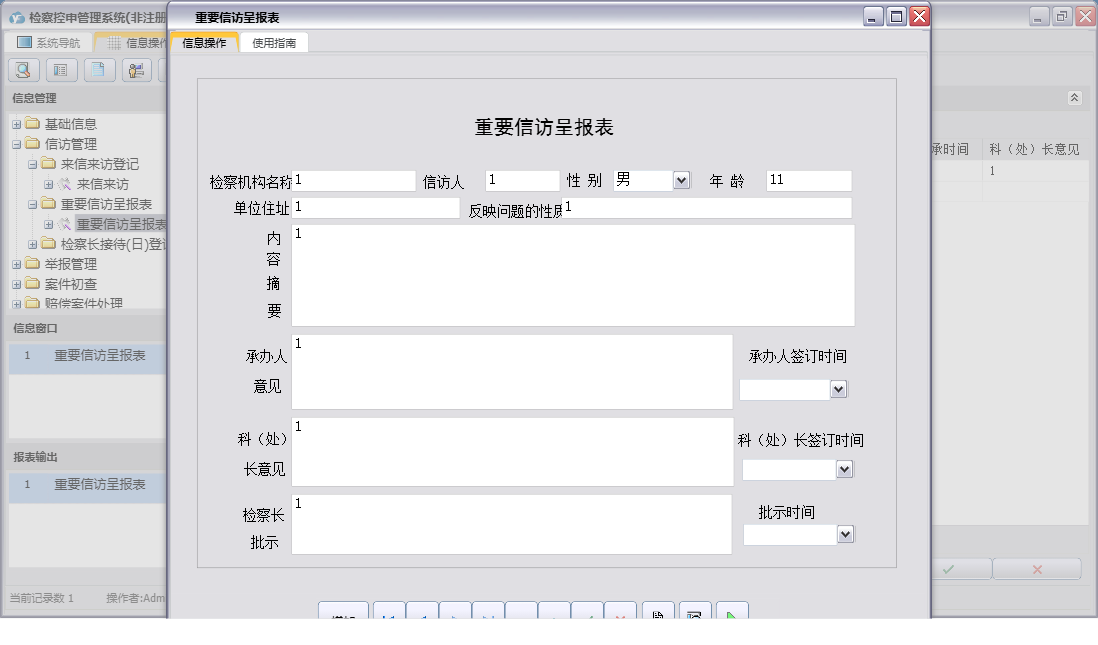Jump to the first record navigation arrow
Image resolution: width=1098 pixels, height=645 pixels.
pyautogui.click(x=388, y=613)
